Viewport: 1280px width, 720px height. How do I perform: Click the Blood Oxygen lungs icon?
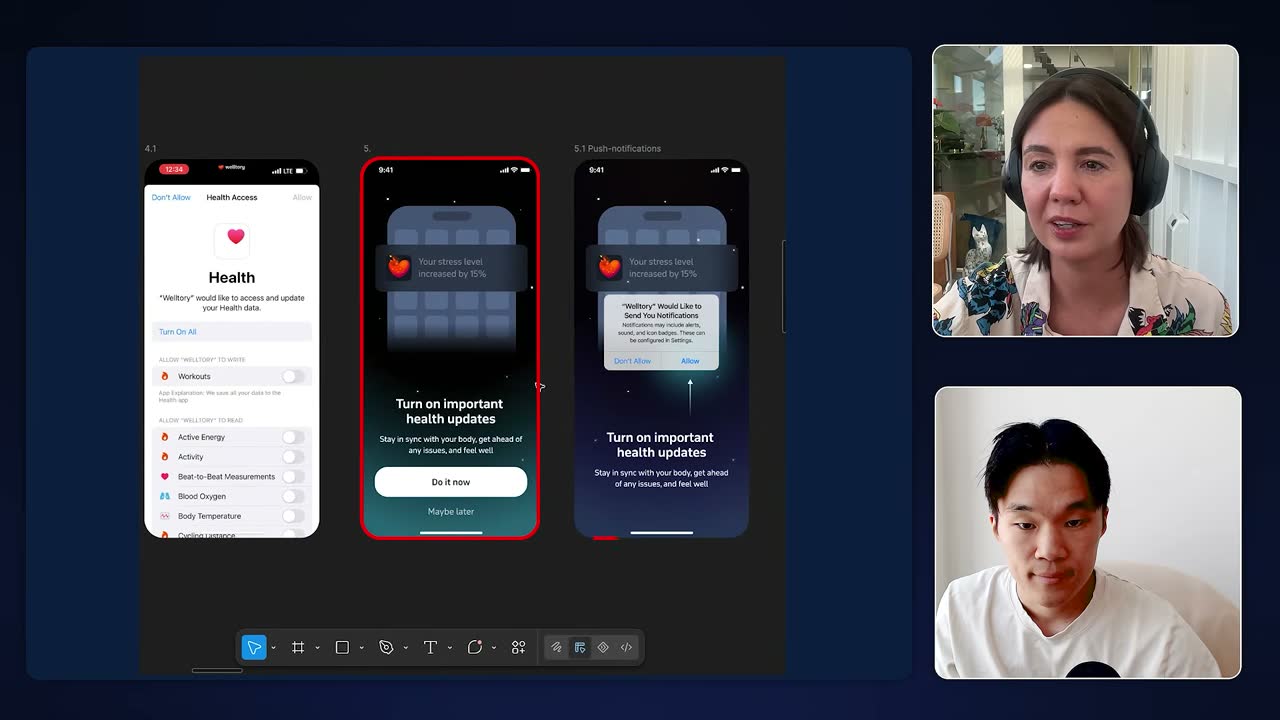[165, 497]
